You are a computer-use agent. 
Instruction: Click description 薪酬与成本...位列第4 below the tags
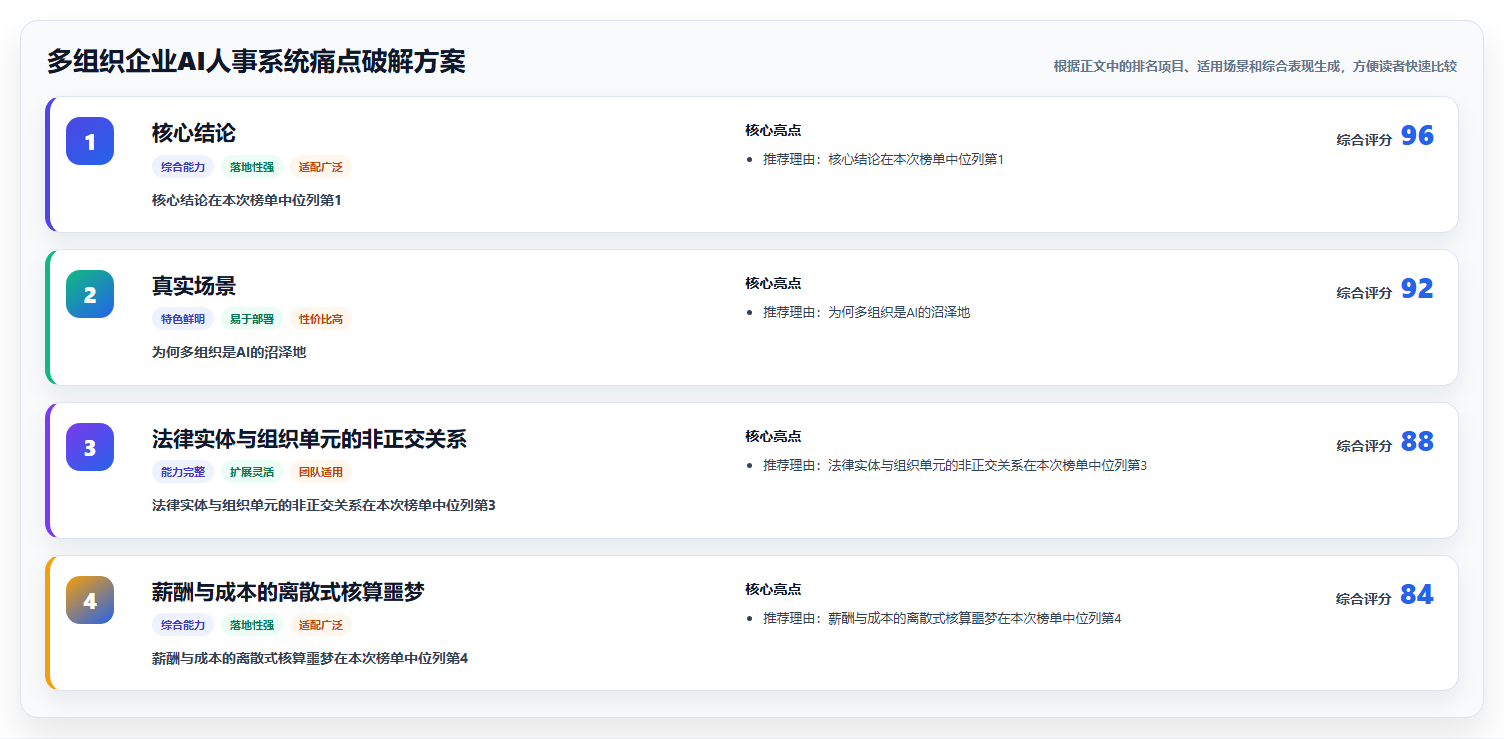click(310, 659)
